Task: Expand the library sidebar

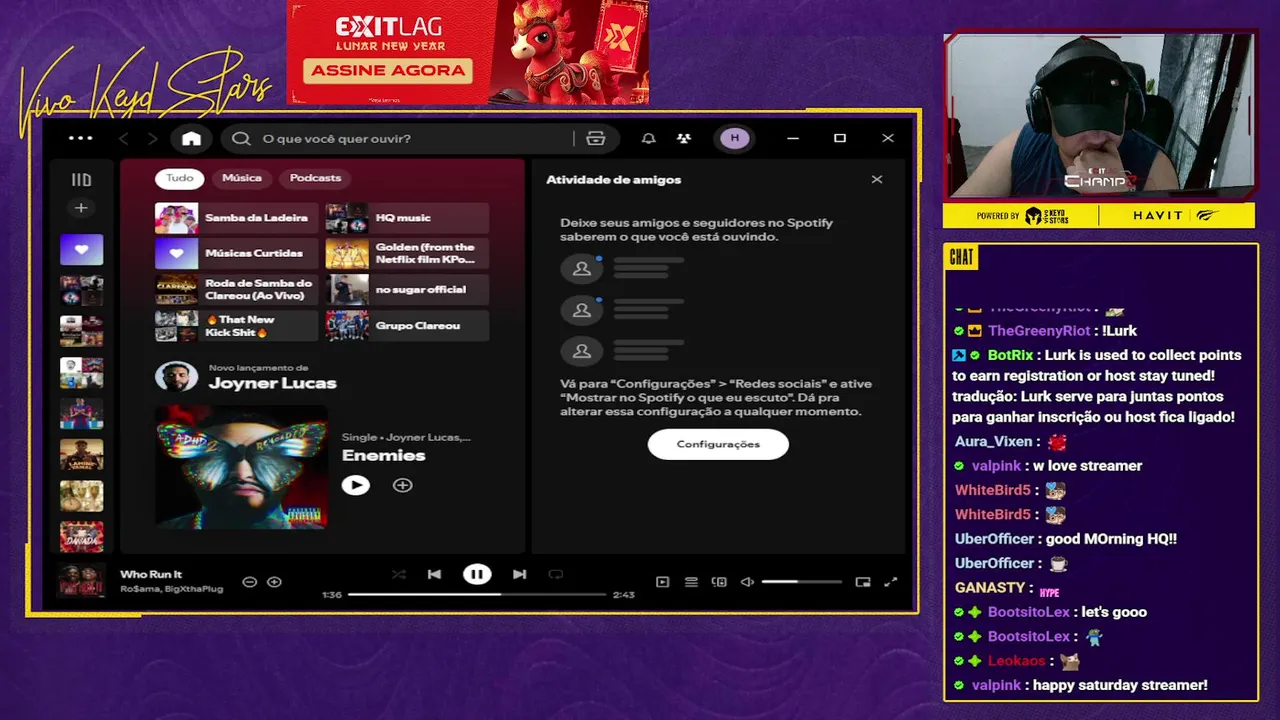Action: (81, 180)
